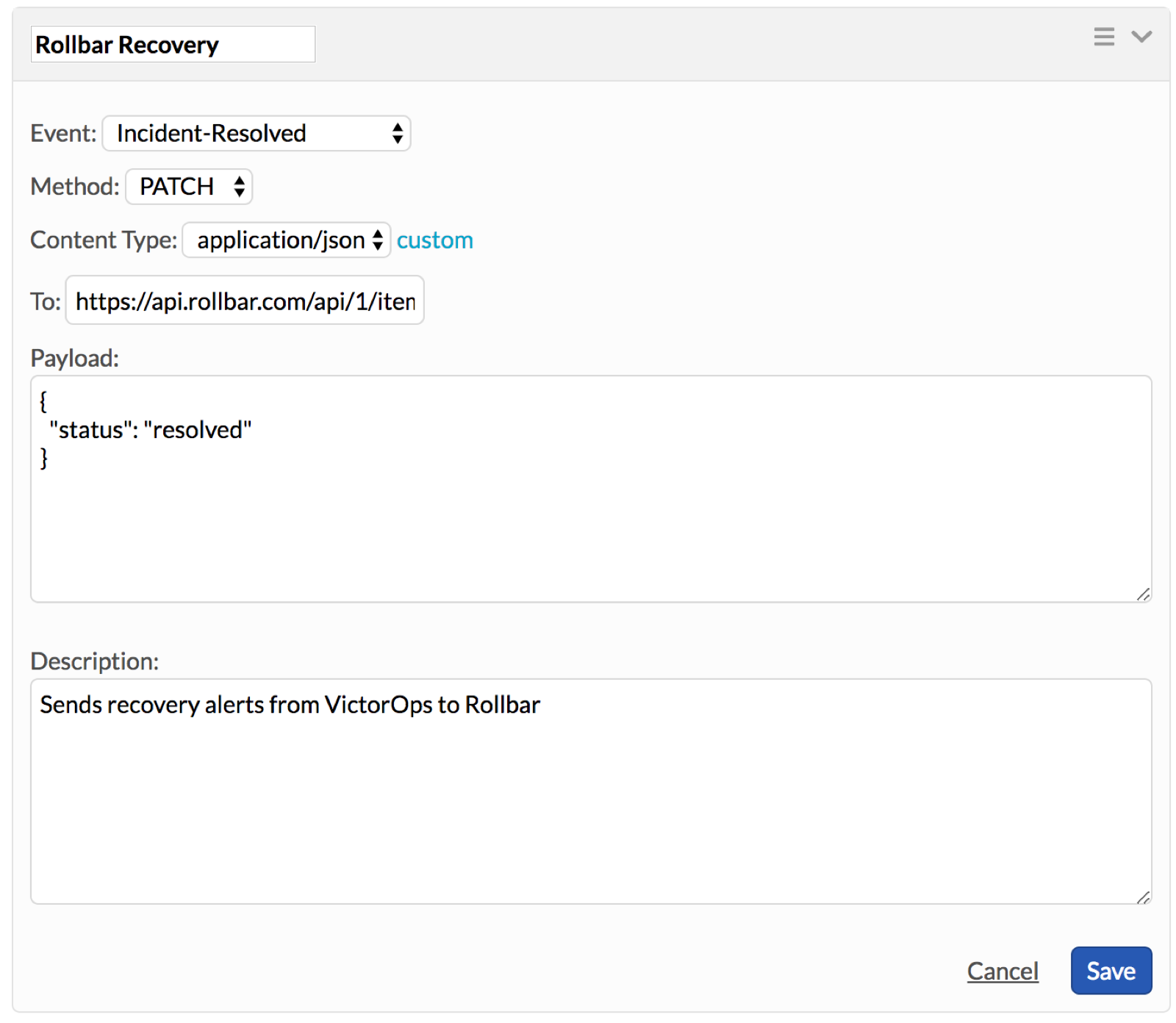Click the Cancel link
Image resolution: width=1176 pixels, height=1023 pixels.
(x=1002, y=971)
